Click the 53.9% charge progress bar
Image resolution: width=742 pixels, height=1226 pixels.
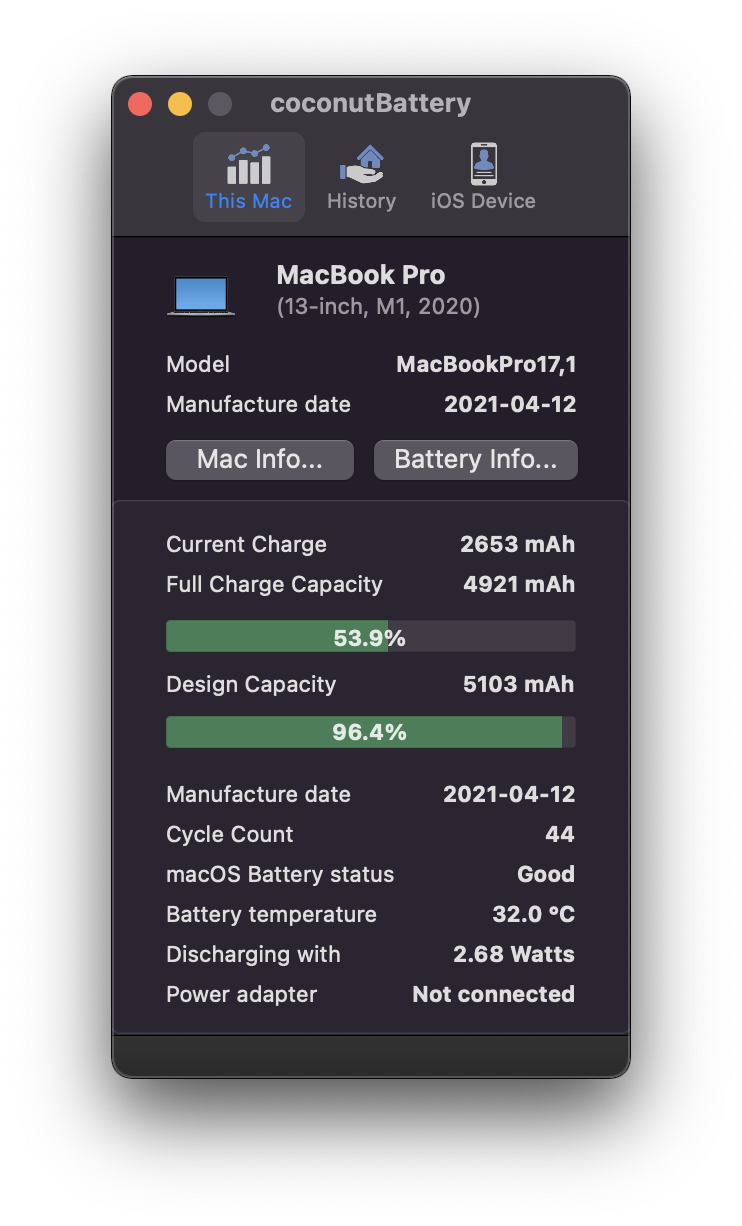(370, 635)
